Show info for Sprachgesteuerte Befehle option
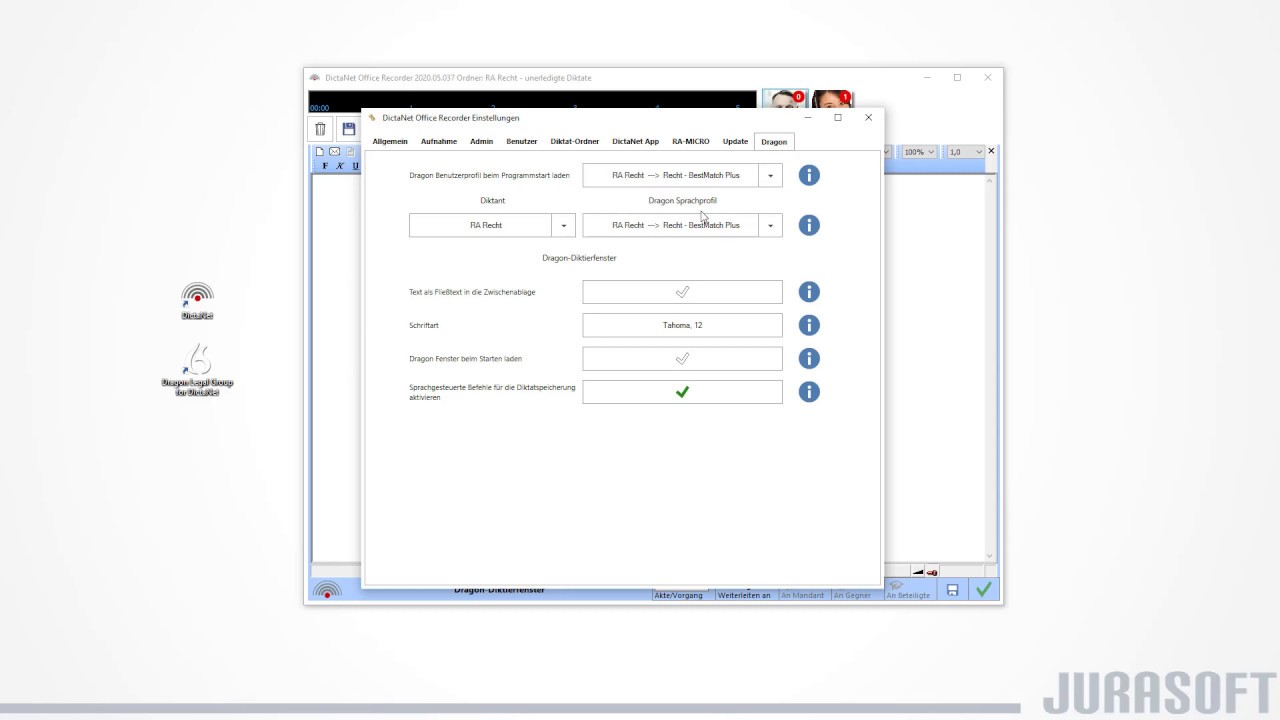 click(x=809, y=392)
